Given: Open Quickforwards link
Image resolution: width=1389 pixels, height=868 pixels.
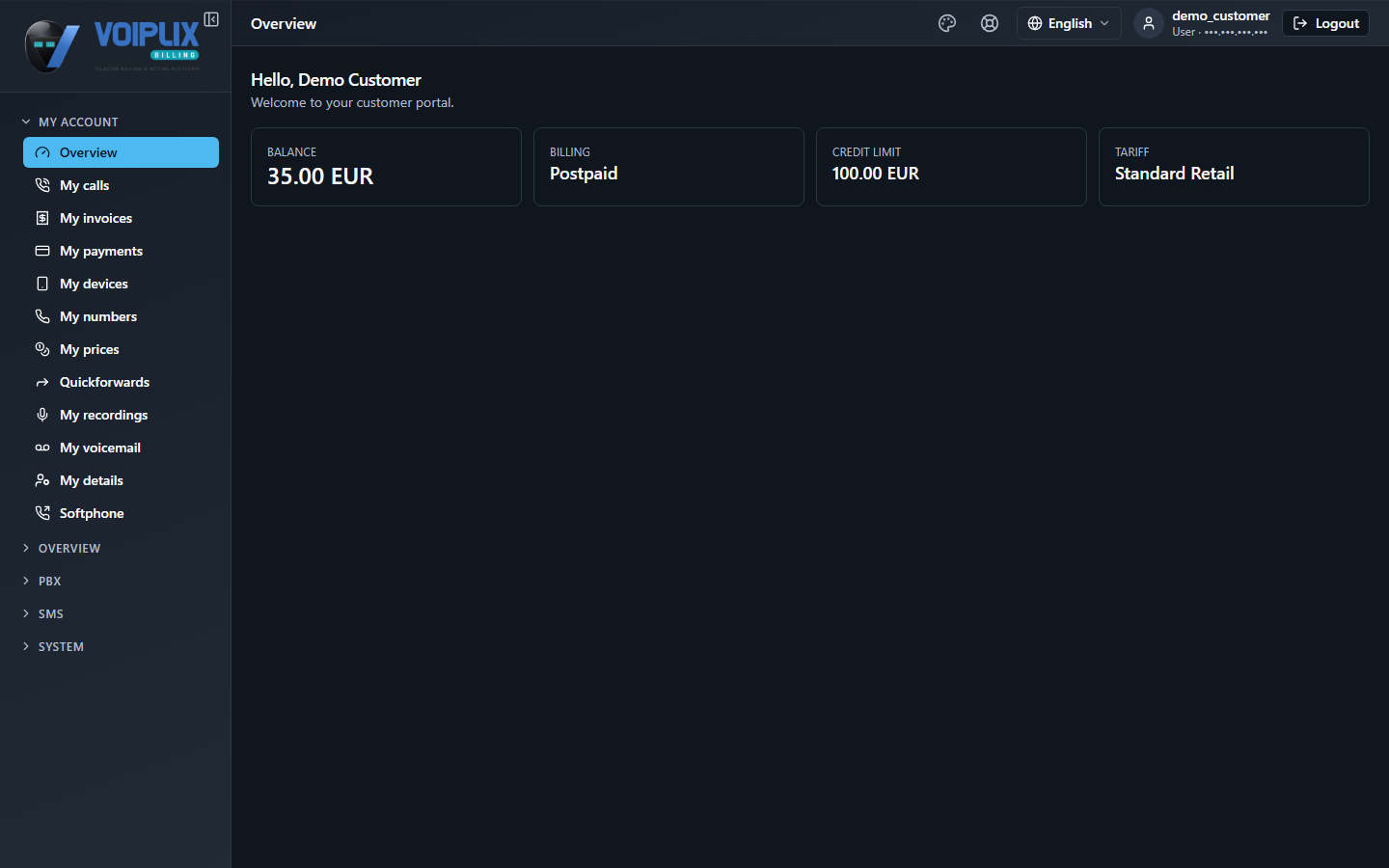Looking at the screenshot, I should coord(121,382).
